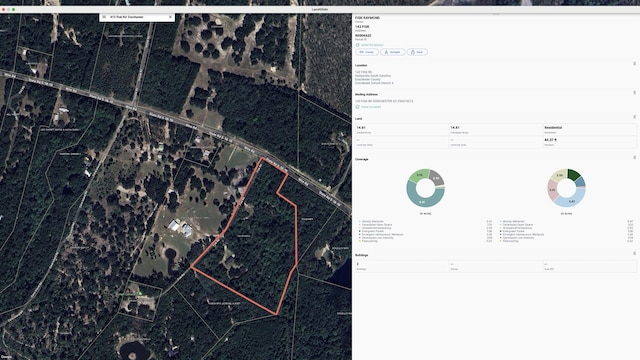The height and width of the screenshot is (360, 640).
Task: Click the Navigate button
Action: tap(393, 52)
